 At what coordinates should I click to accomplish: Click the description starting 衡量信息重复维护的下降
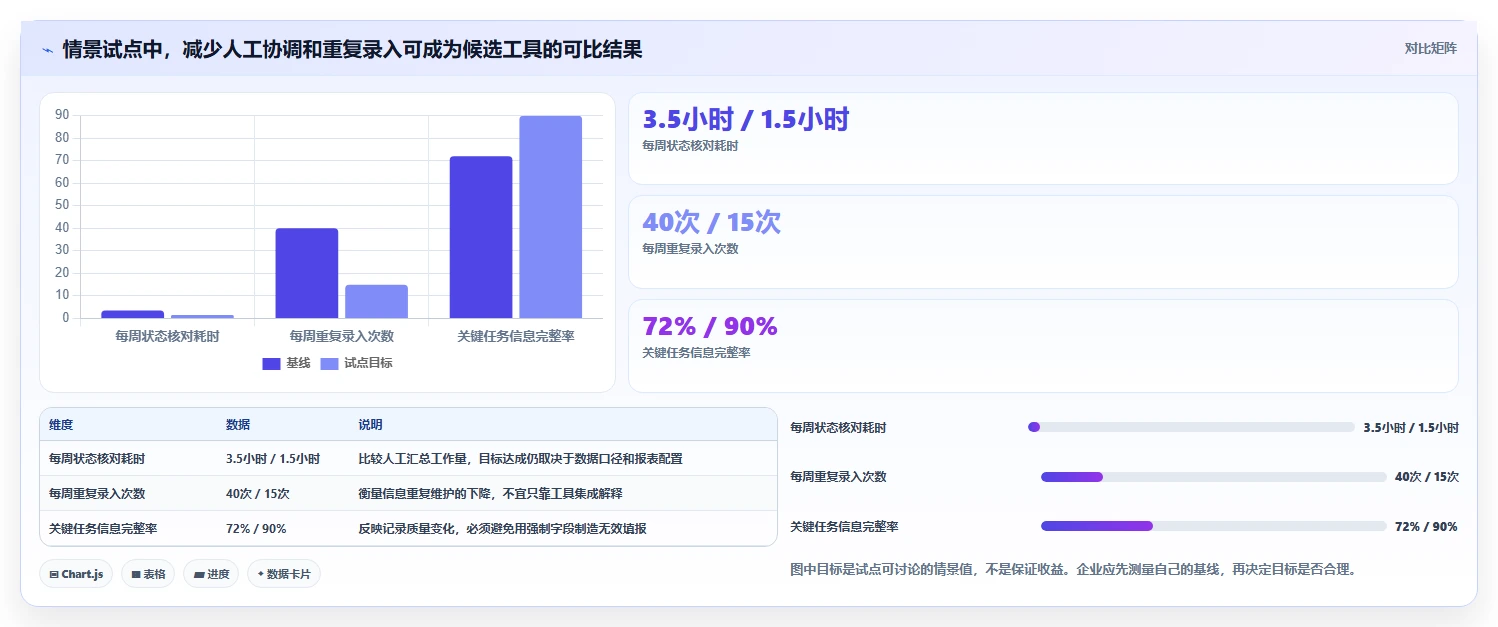pos(491,494)
